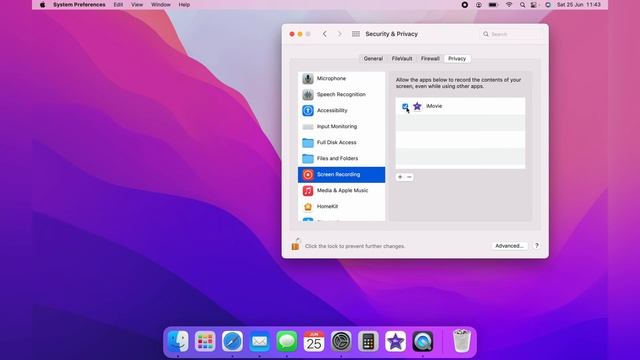Open Messages from the Dock

click(287, 341)
